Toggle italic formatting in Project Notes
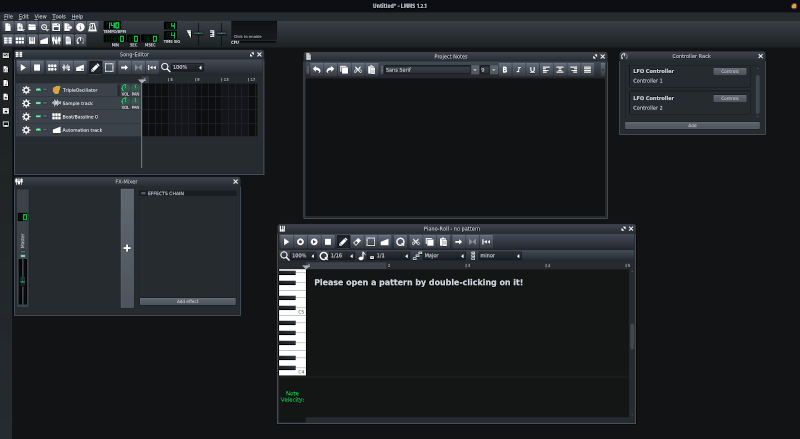This screenshot has height=439, width=800. tap(519, 70)
